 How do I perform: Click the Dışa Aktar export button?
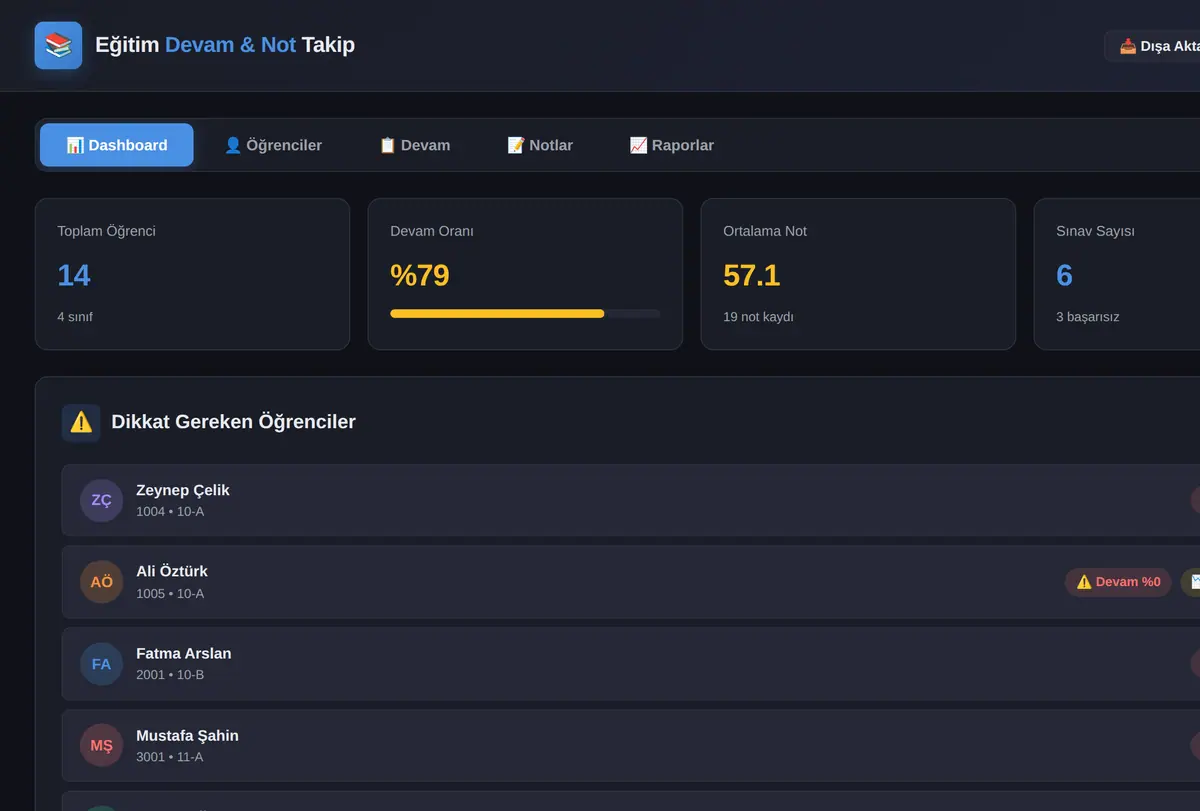[1153, 46]
